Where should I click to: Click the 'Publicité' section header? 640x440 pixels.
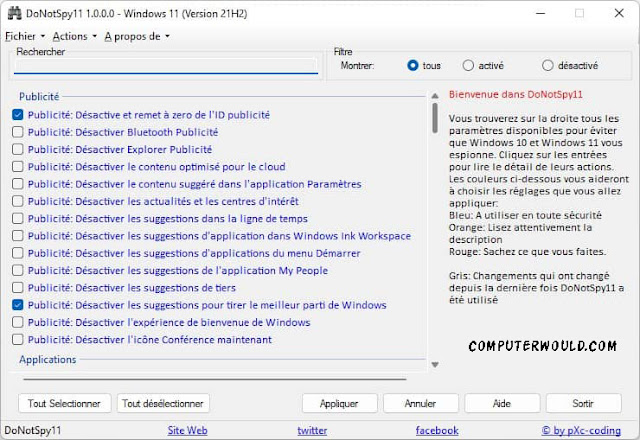point(39,97)
